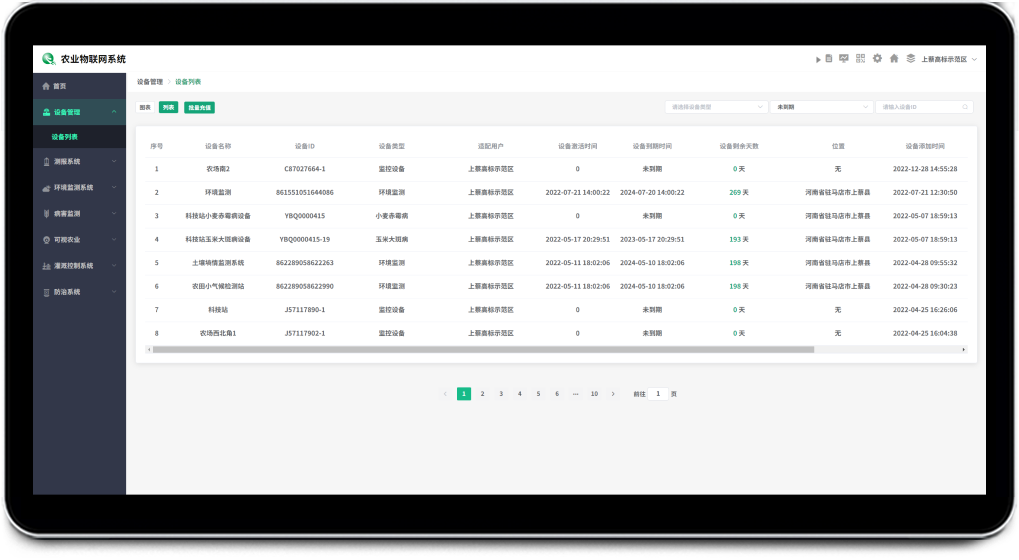Screen dimensions: 1019x560
Task: Click the scrollbar left arrow
Action: 149,350
